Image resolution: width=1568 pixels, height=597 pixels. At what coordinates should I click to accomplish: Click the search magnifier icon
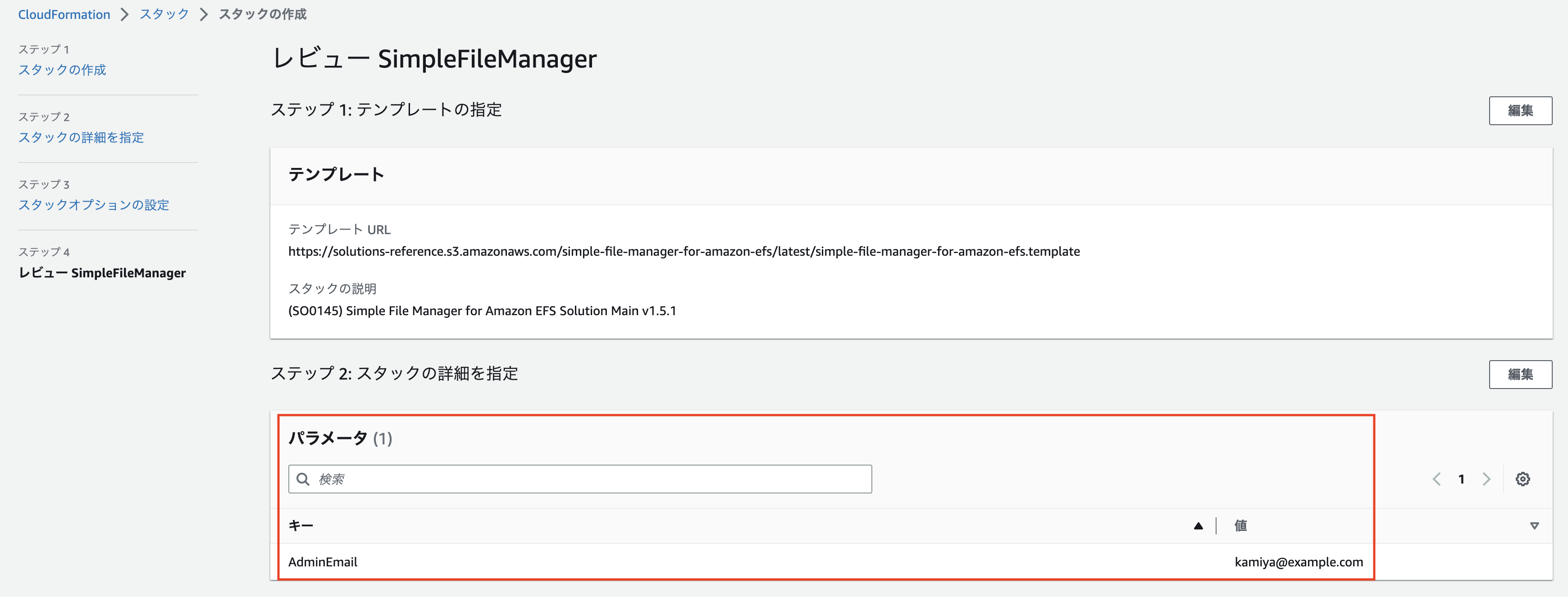click(x=302, y=479)
